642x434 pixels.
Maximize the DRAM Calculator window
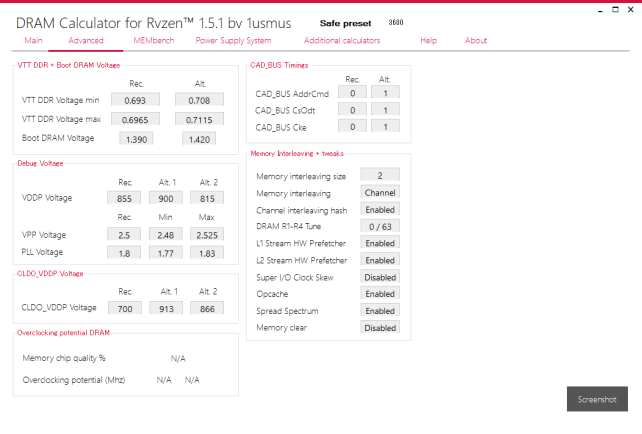point(615,8)
